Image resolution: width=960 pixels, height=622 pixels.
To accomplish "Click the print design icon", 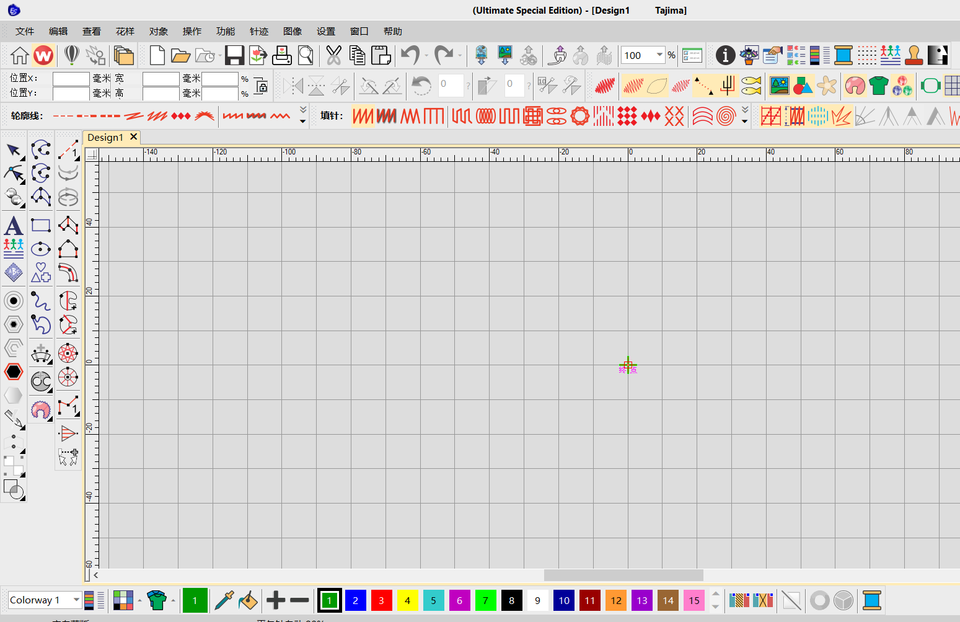I will click(282, 55).
